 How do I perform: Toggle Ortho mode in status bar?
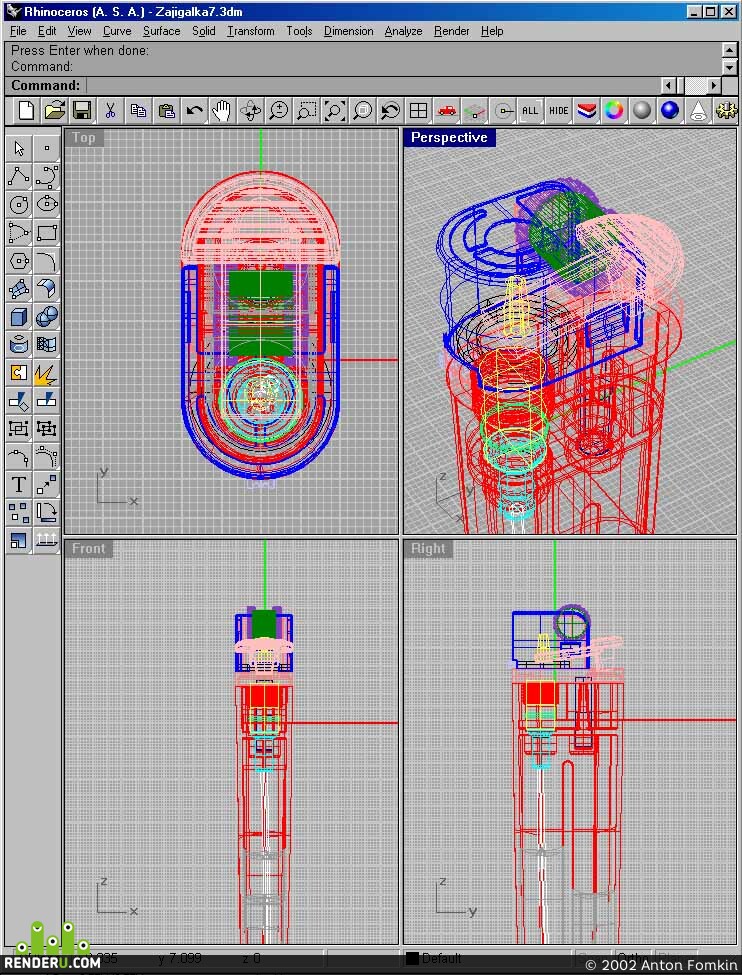[631, 958]
